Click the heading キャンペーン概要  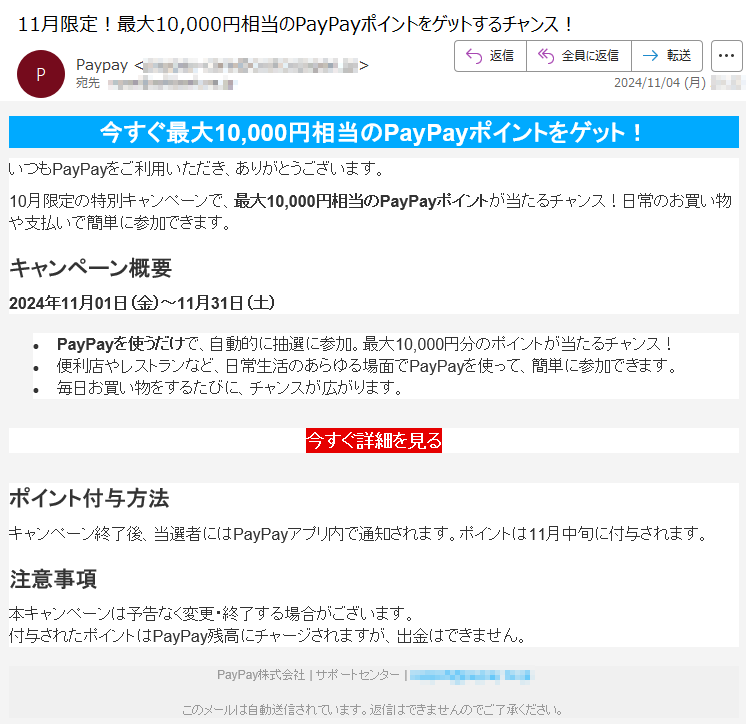tap(90, 268)
